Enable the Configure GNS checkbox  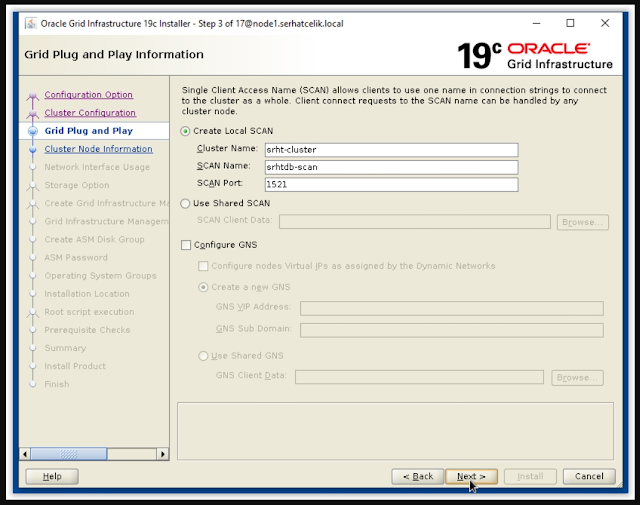coord(186,245)
